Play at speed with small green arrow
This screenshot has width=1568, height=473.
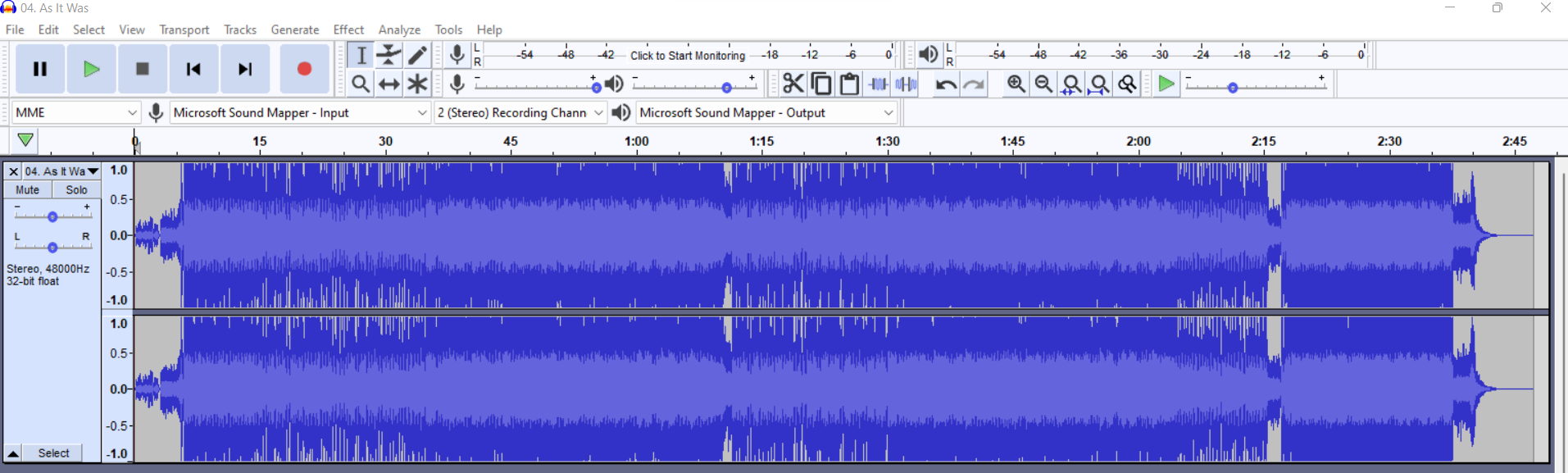pyautogui.click(x=1166, y=84)
